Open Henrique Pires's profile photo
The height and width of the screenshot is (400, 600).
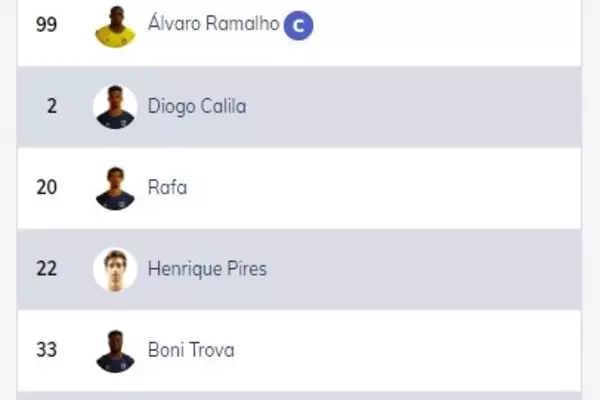click(x=115, y=269)
